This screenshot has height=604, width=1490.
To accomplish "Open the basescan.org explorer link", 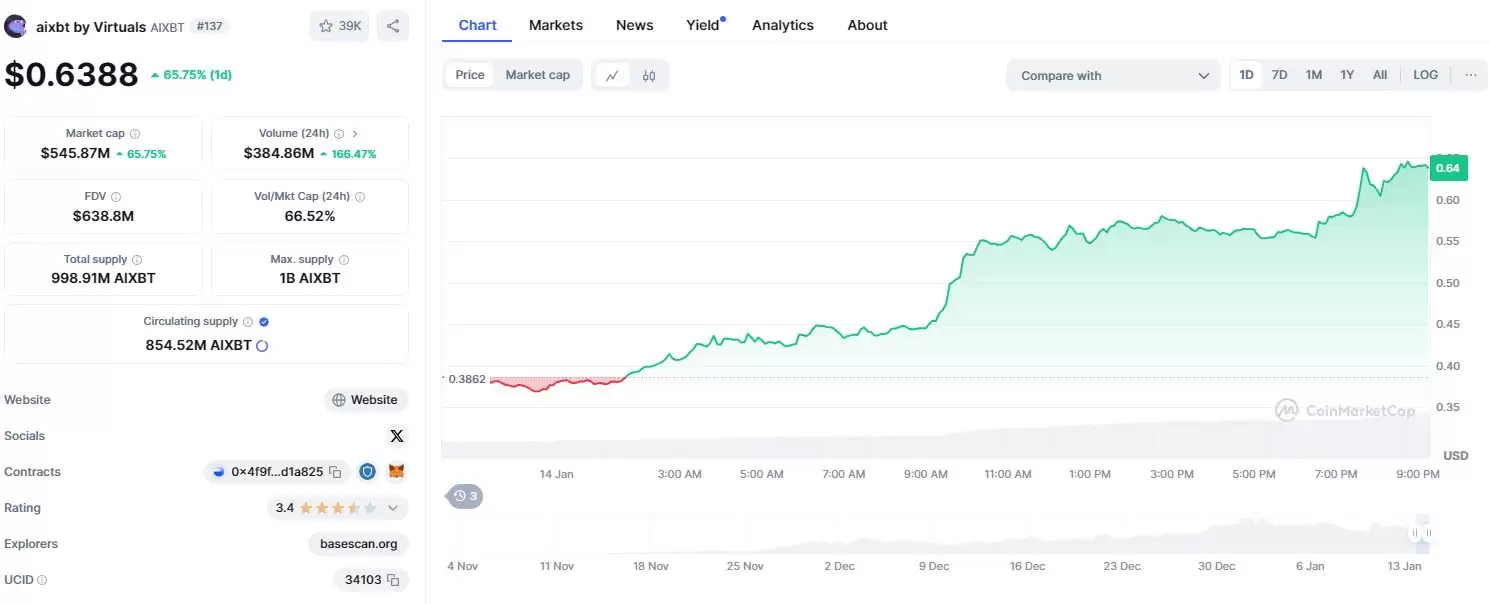I will pyautogui.click(x=358, y=544).
